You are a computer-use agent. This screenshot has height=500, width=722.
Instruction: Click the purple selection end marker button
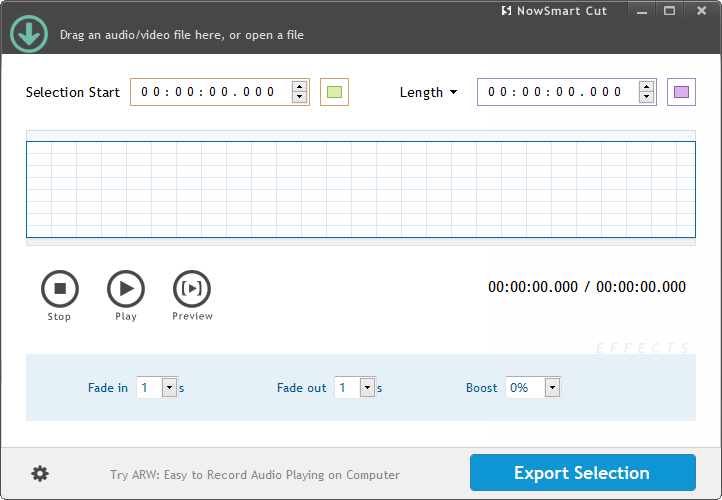[681, 92]
